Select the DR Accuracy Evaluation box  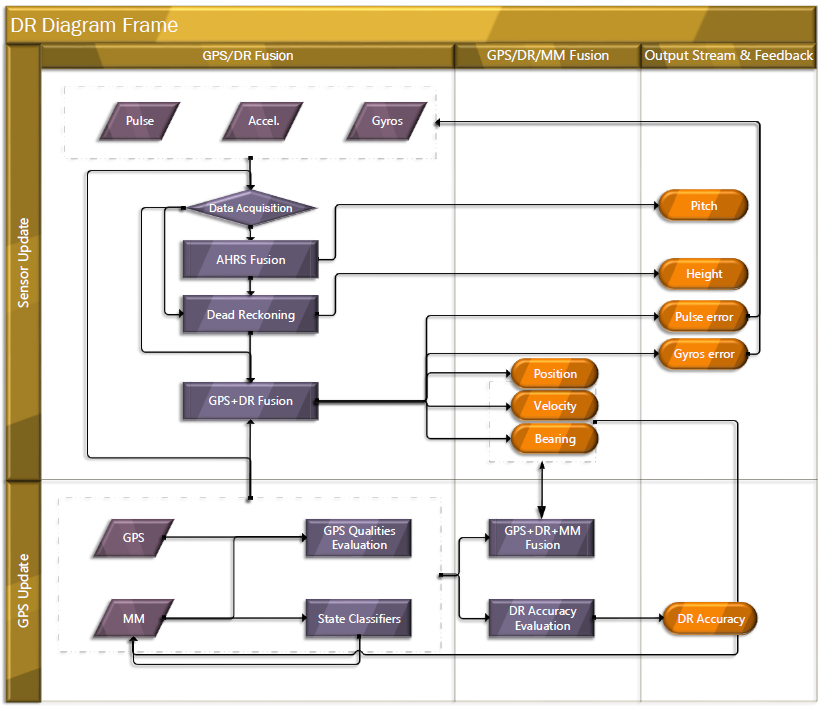pos(542,618)
